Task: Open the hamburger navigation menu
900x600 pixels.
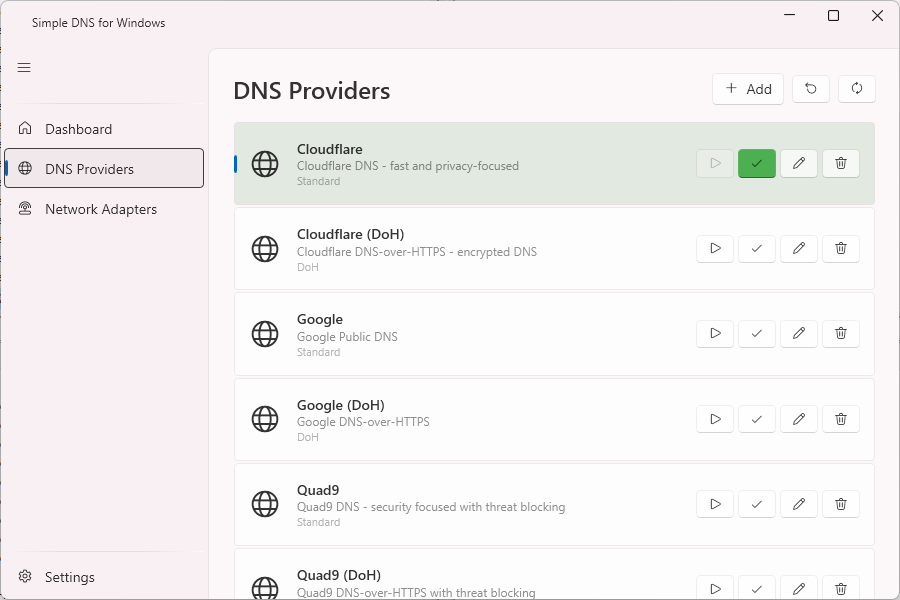Action: point(24,68)
